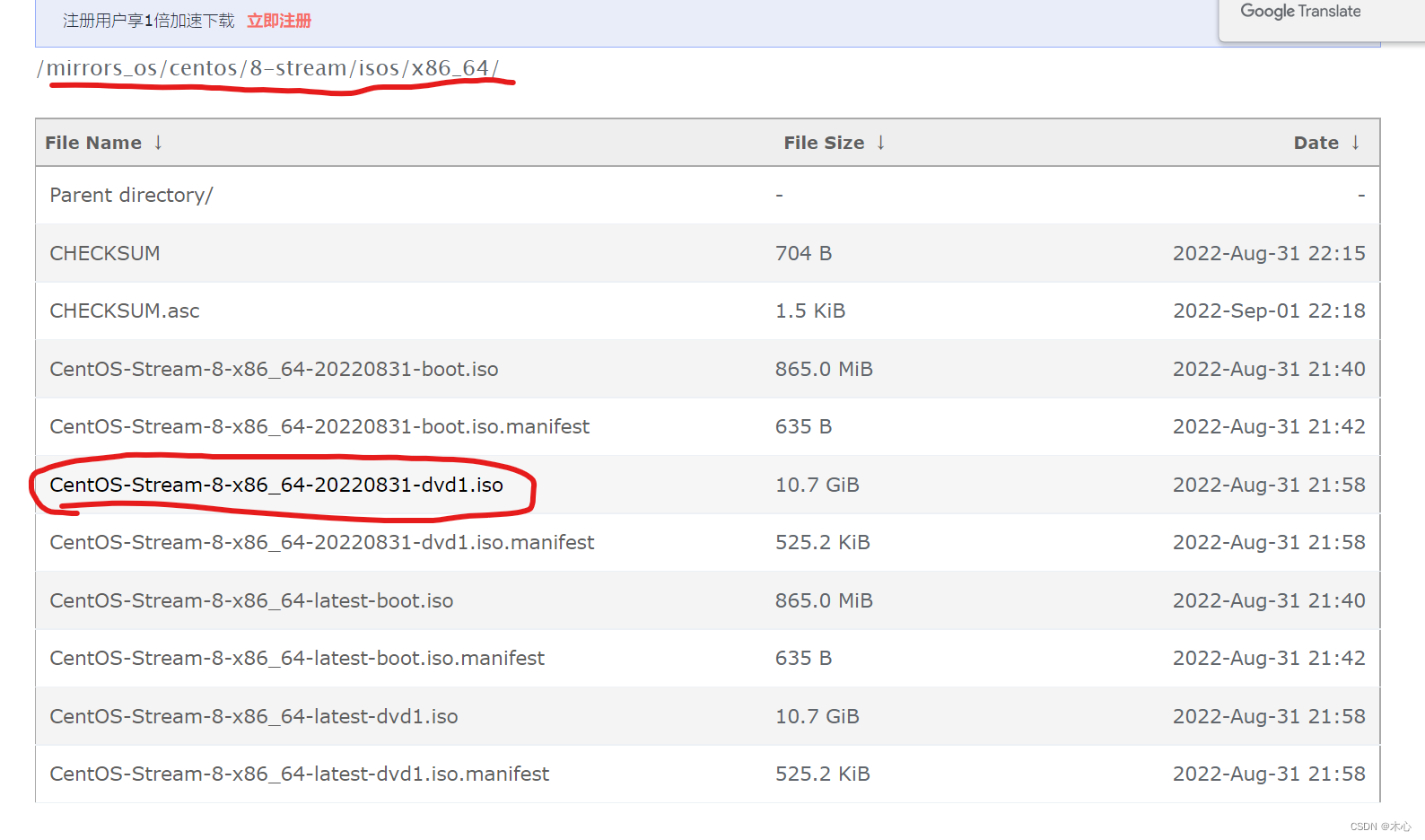The width and height of the screenshot is (1425, 840).
Task: Open latest-boot.iso.manifest file link
Action: coord(297,658)
